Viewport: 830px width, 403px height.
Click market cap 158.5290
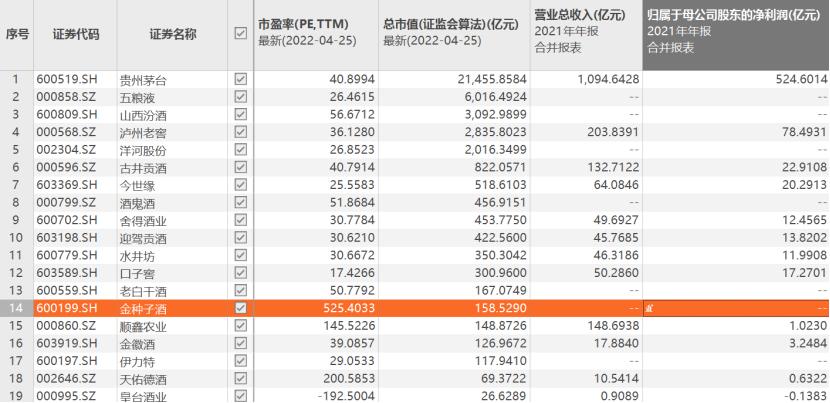tap(502, 308)
